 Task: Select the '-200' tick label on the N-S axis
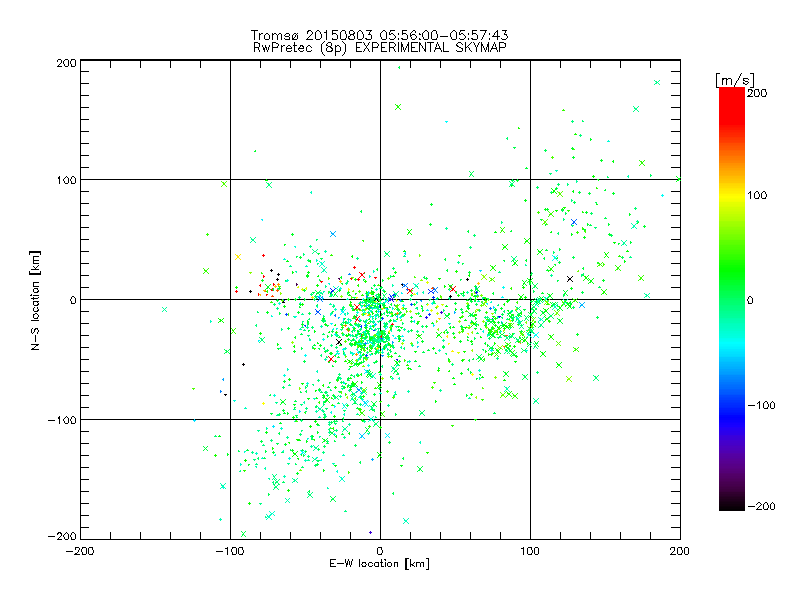(x=62, y=536)
